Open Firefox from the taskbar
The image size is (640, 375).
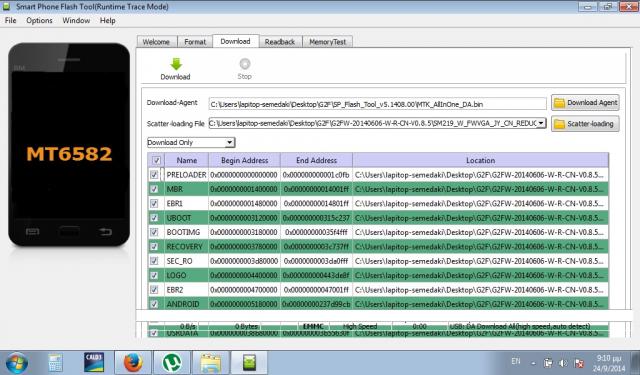pos(133,362)
